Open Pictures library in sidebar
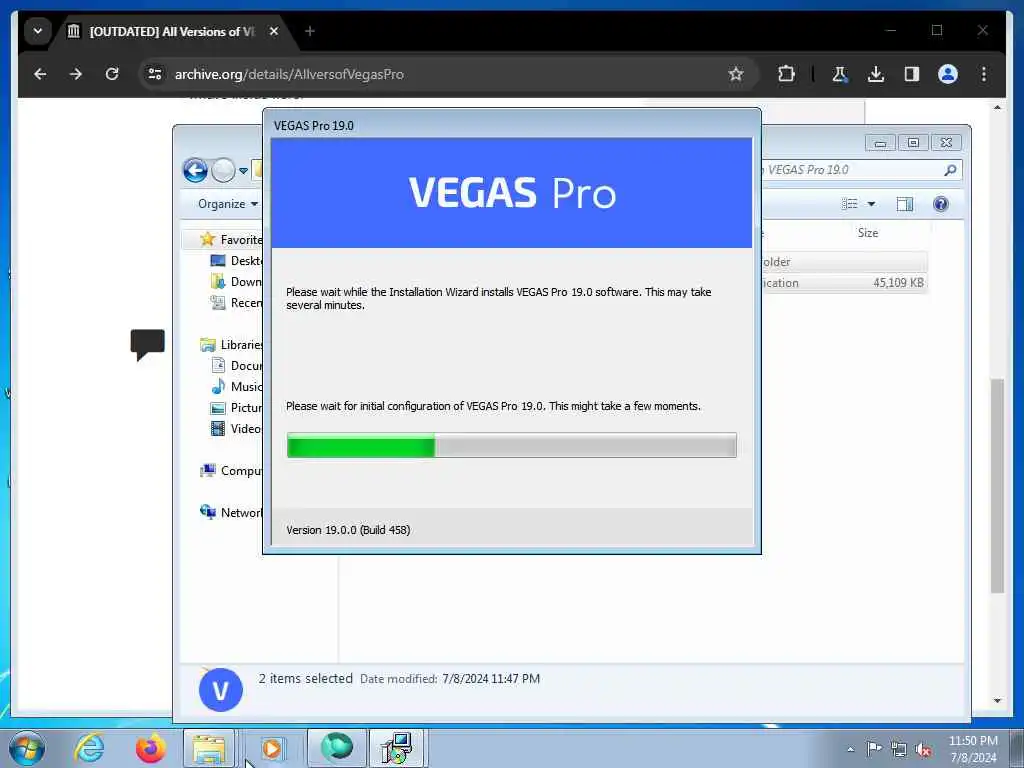This screenshot has width=1024, height=768. point(236,408)
